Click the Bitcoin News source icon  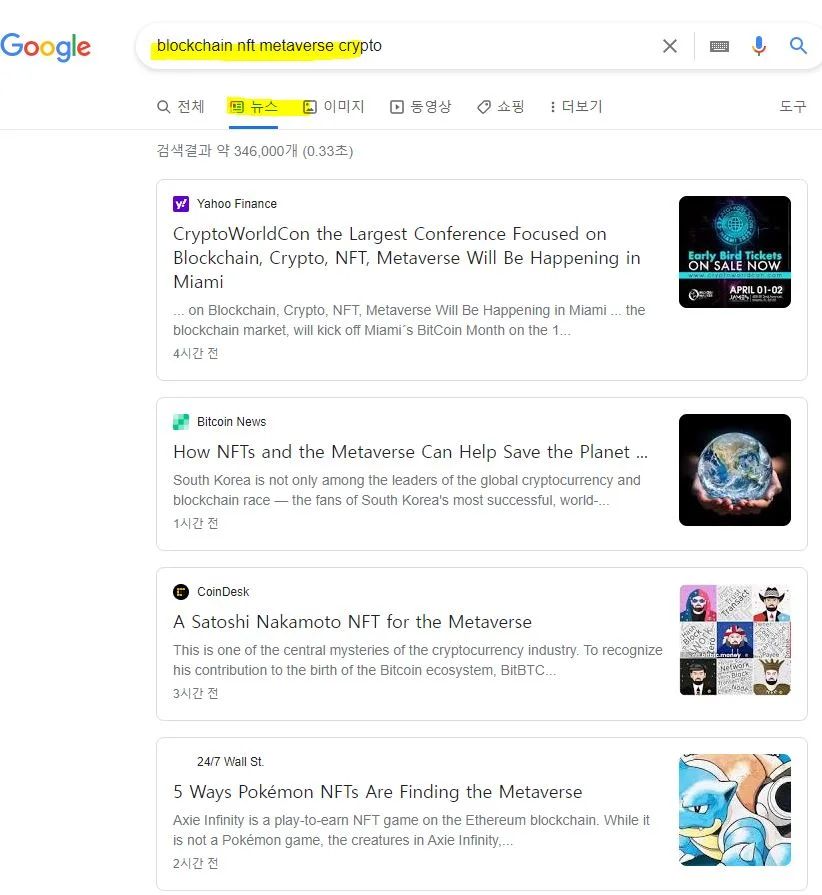point(181,422)
